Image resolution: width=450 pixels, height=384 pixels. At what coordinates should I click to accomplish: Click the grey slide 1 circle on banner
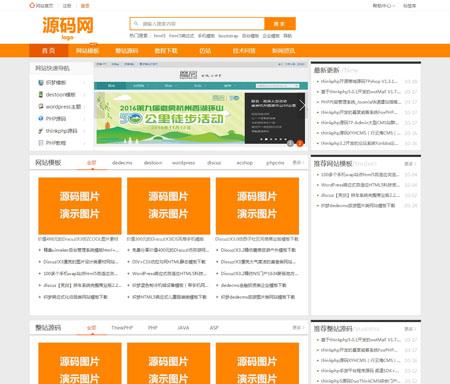[x=290, y=143]
